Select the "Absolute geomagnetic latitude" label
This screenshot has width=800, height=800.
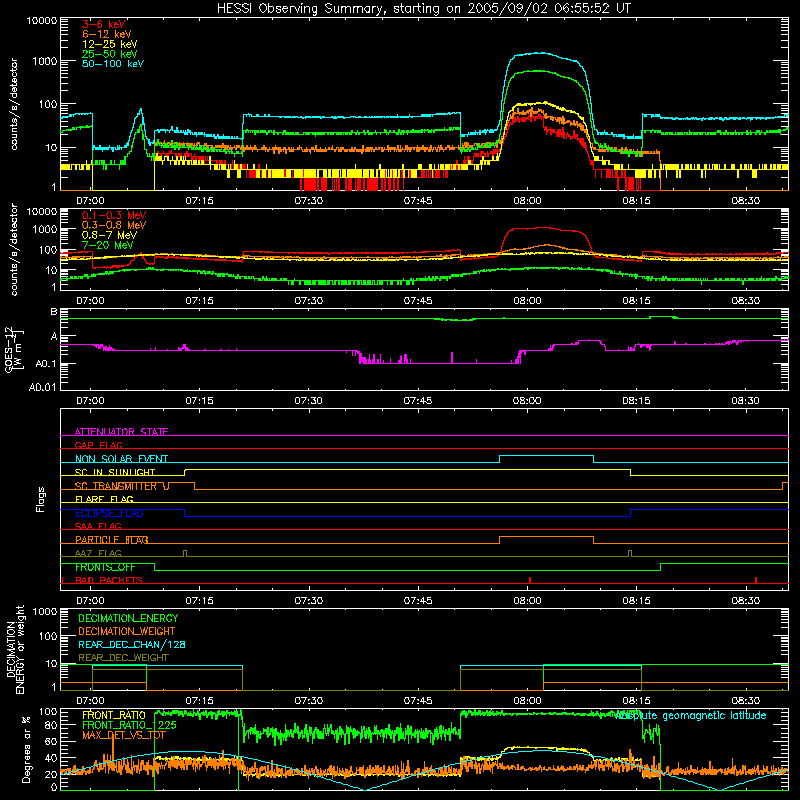(691, 716)
